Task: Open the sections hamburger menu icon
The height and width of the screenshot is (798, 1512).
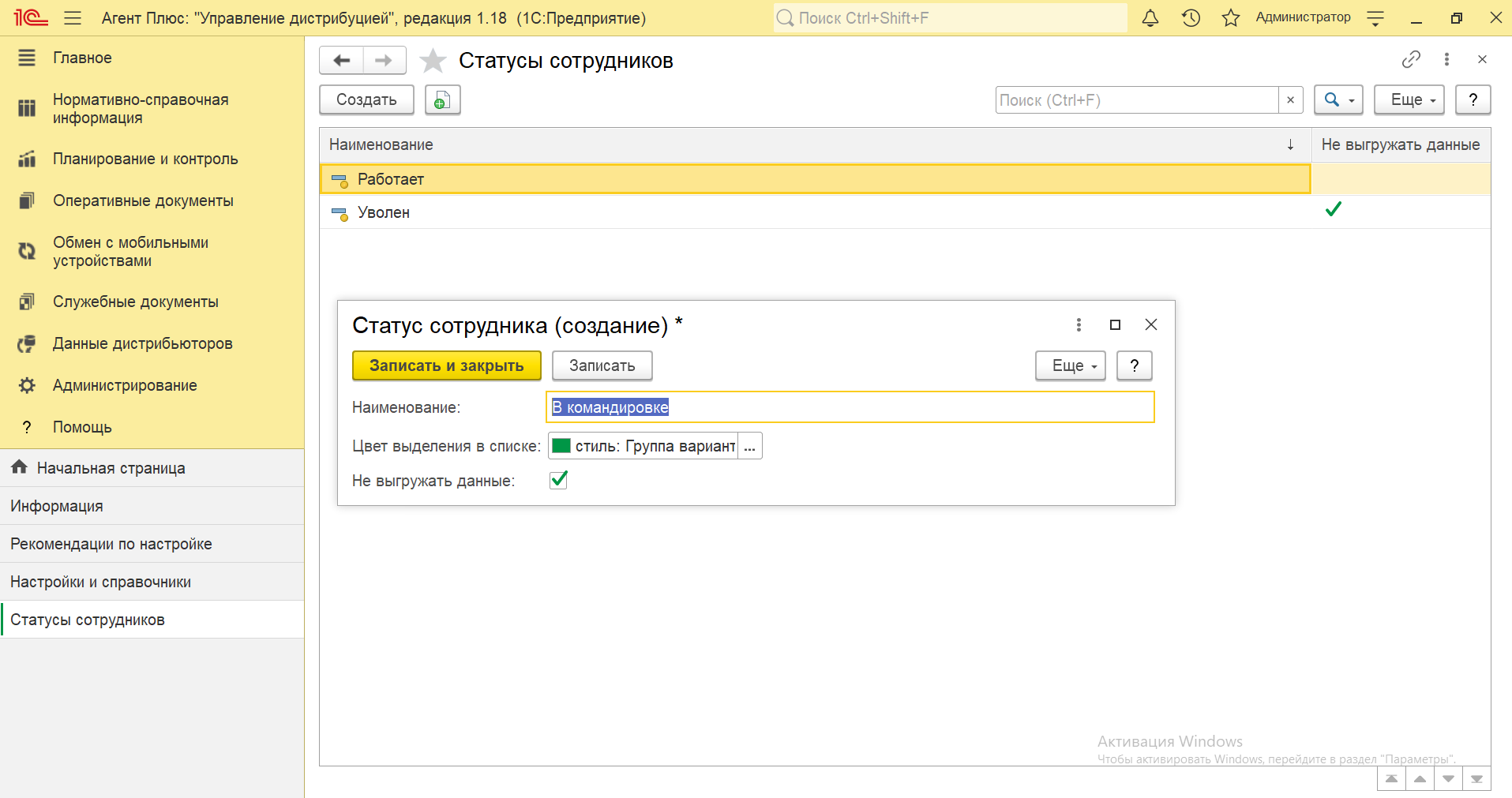Action: pyautogui.click(x=73, y=18)
